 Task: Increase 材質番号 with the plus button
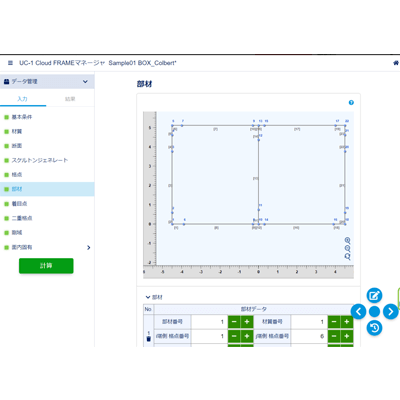pyautogui.click(x=347, y=322)
